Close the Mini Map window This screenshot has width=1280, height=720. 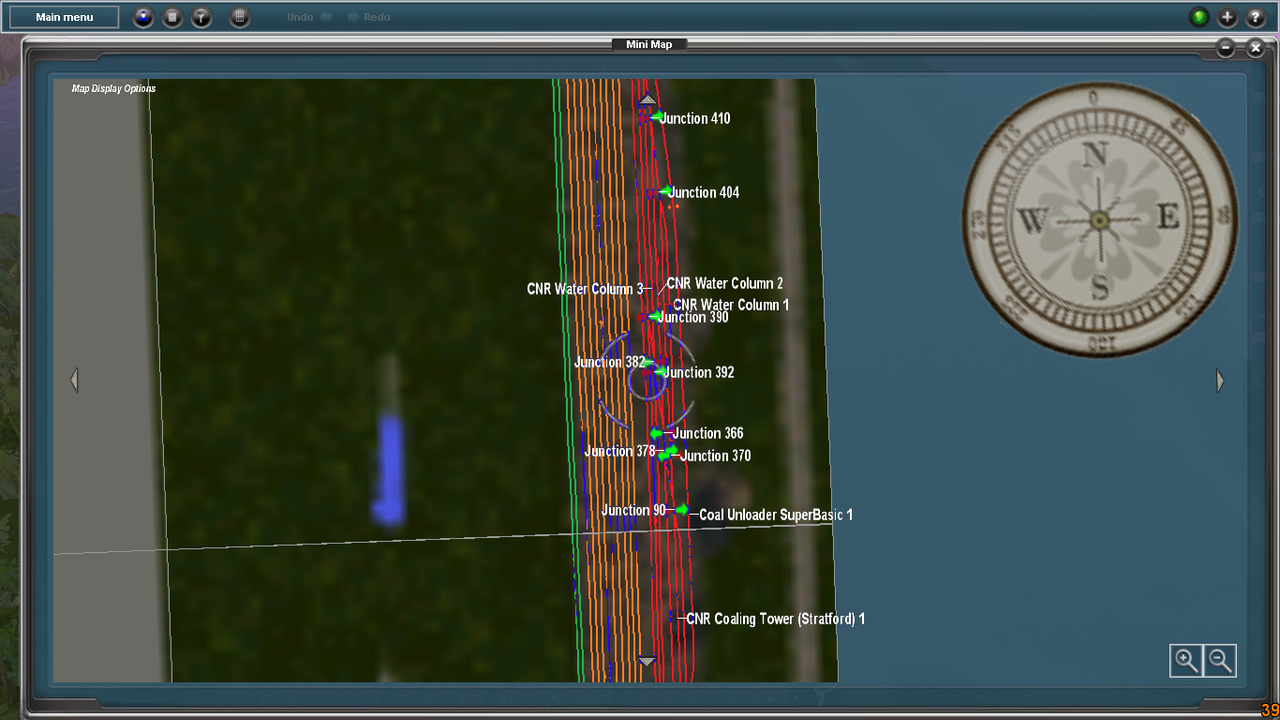click(1255, 47)
